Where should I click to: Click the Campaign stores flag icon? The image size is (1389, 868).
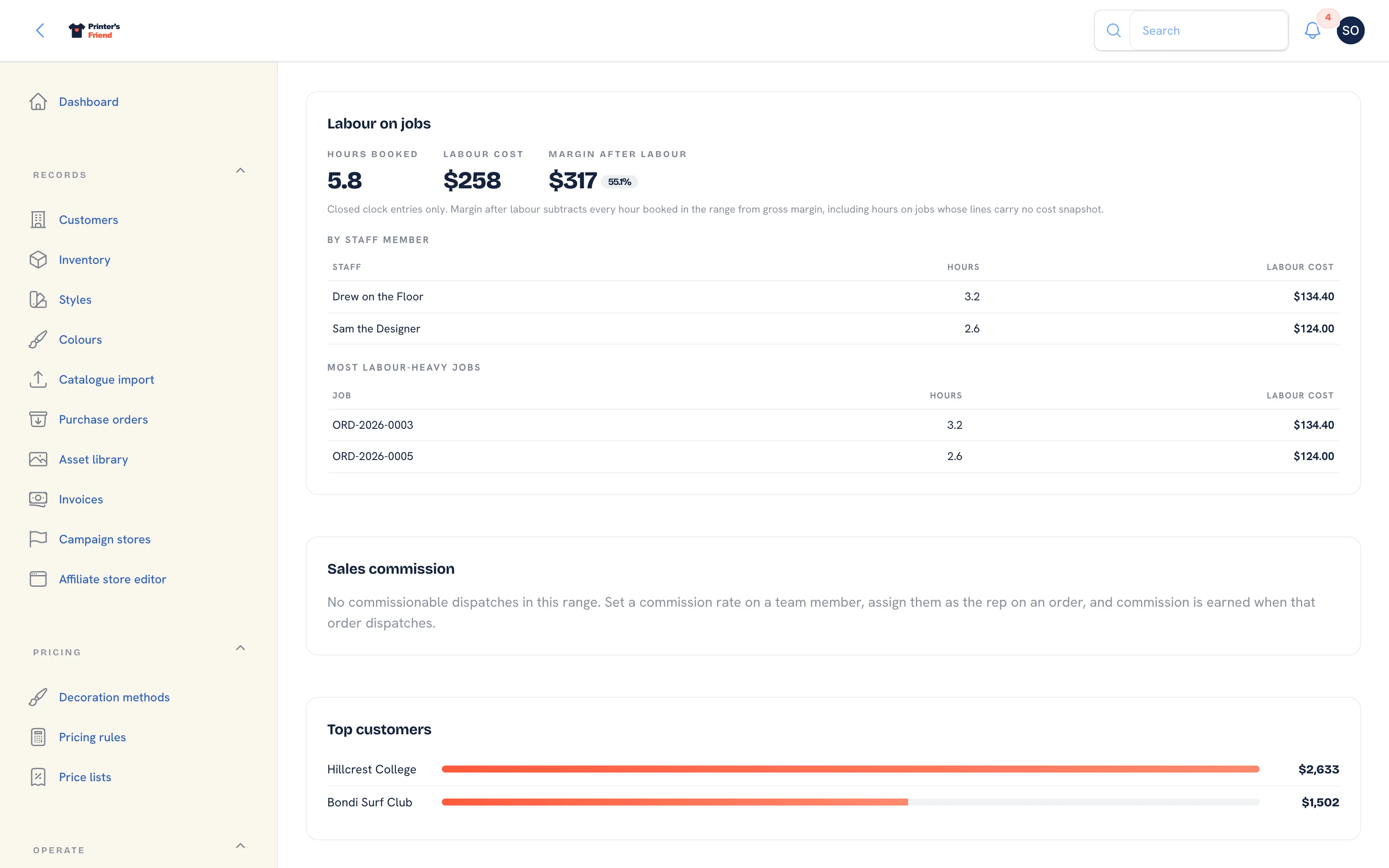[x=38, y=539]
